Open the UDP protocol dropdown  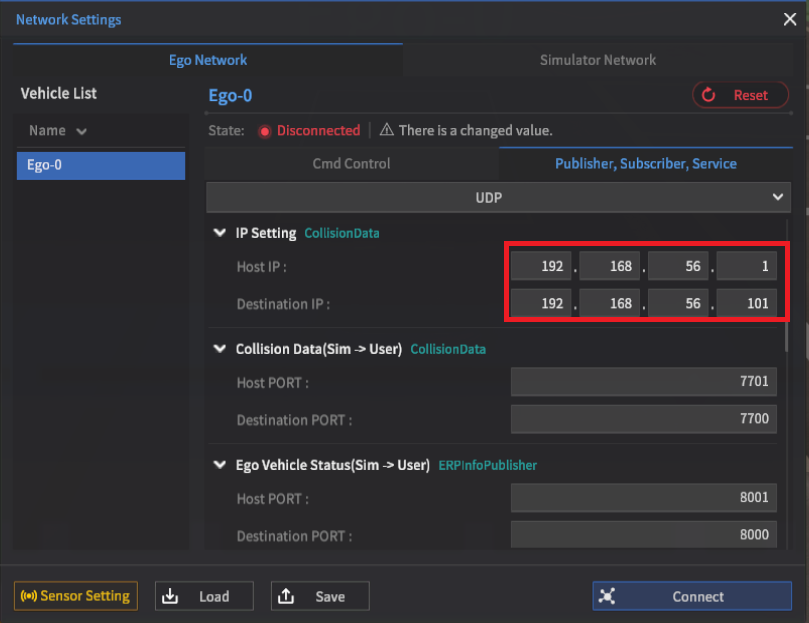pyautogui.click(x=498, y=197)
